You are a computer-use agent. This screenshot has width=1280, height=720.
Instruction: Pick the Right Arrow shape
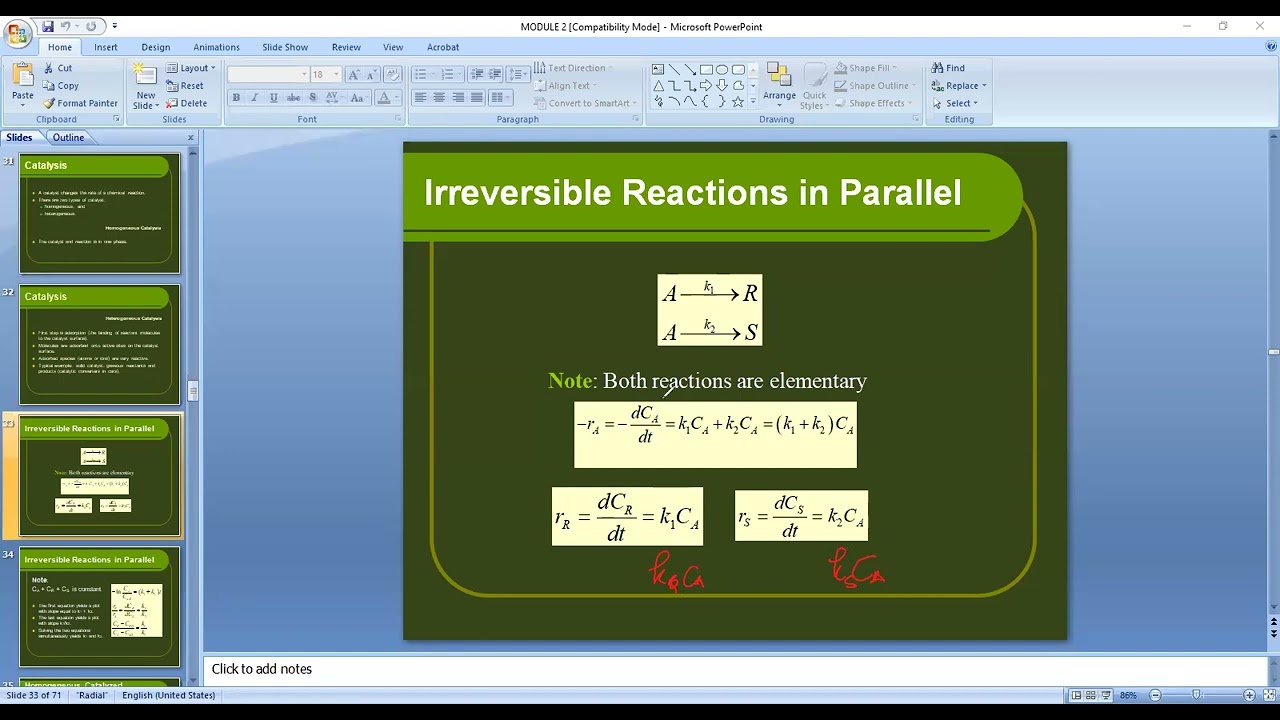click(x=706, y=86)
